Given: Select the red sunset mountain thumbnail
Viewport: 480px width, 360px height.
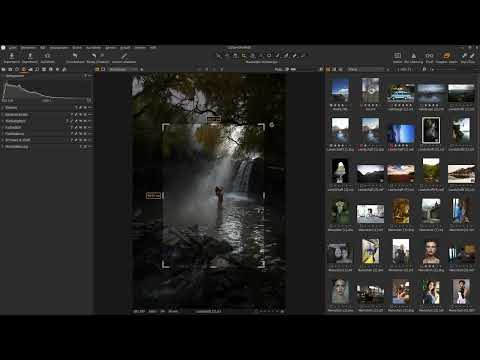Looking at the screenshot, I should (x=401, y=173).
